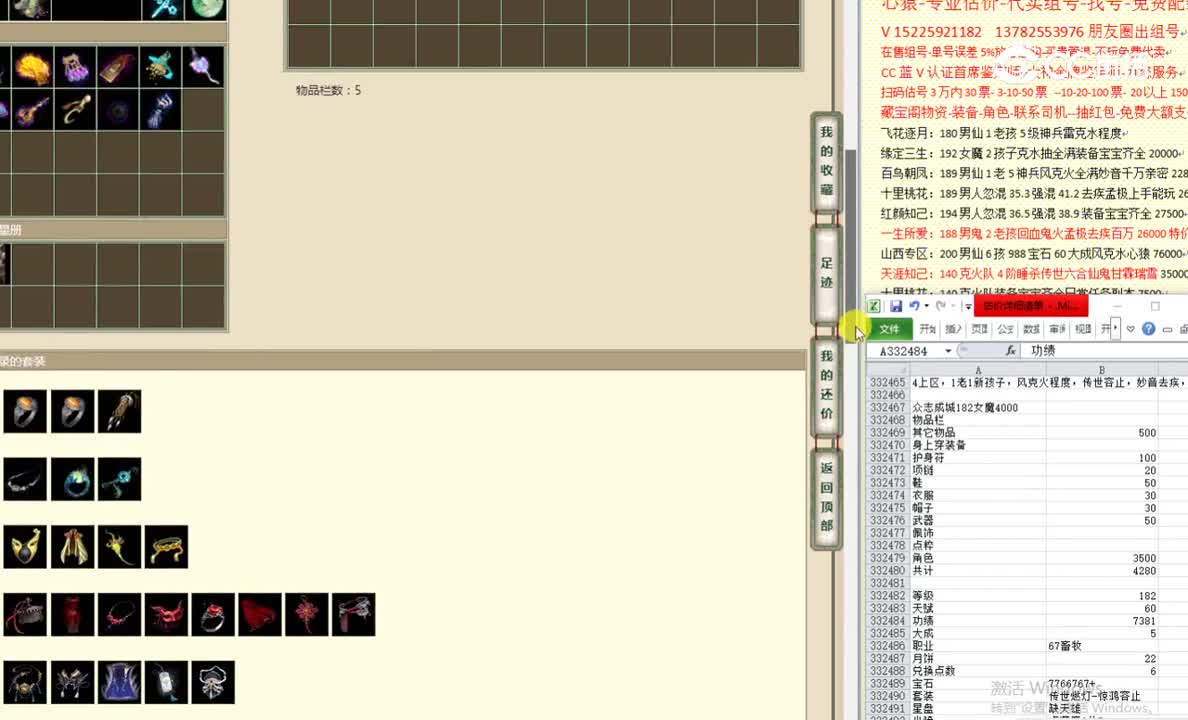Click the fx insert function icon

coord(1011,351)
